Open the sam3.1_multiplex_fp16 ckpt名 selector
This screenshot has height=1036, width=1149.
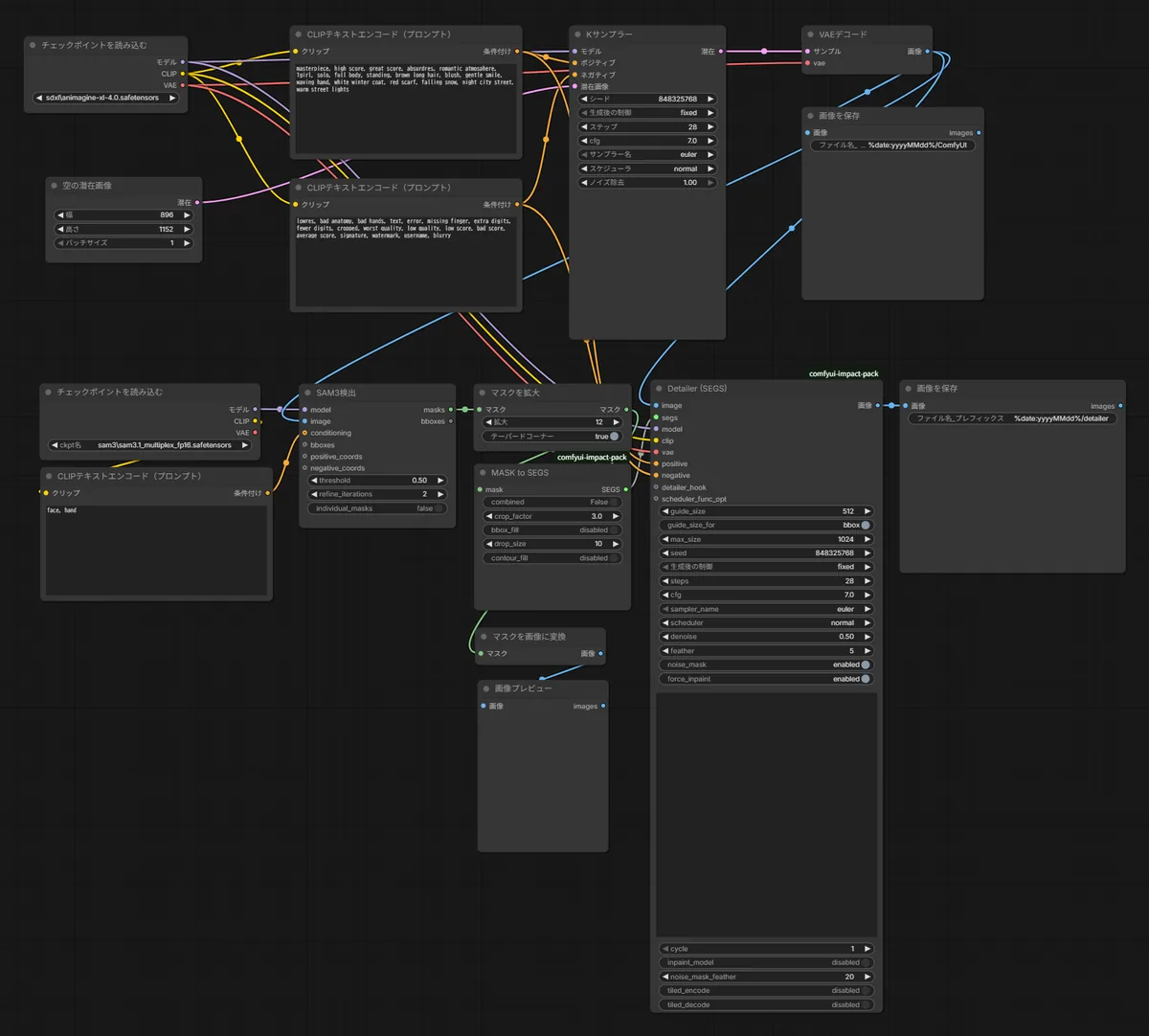(150, 445)
